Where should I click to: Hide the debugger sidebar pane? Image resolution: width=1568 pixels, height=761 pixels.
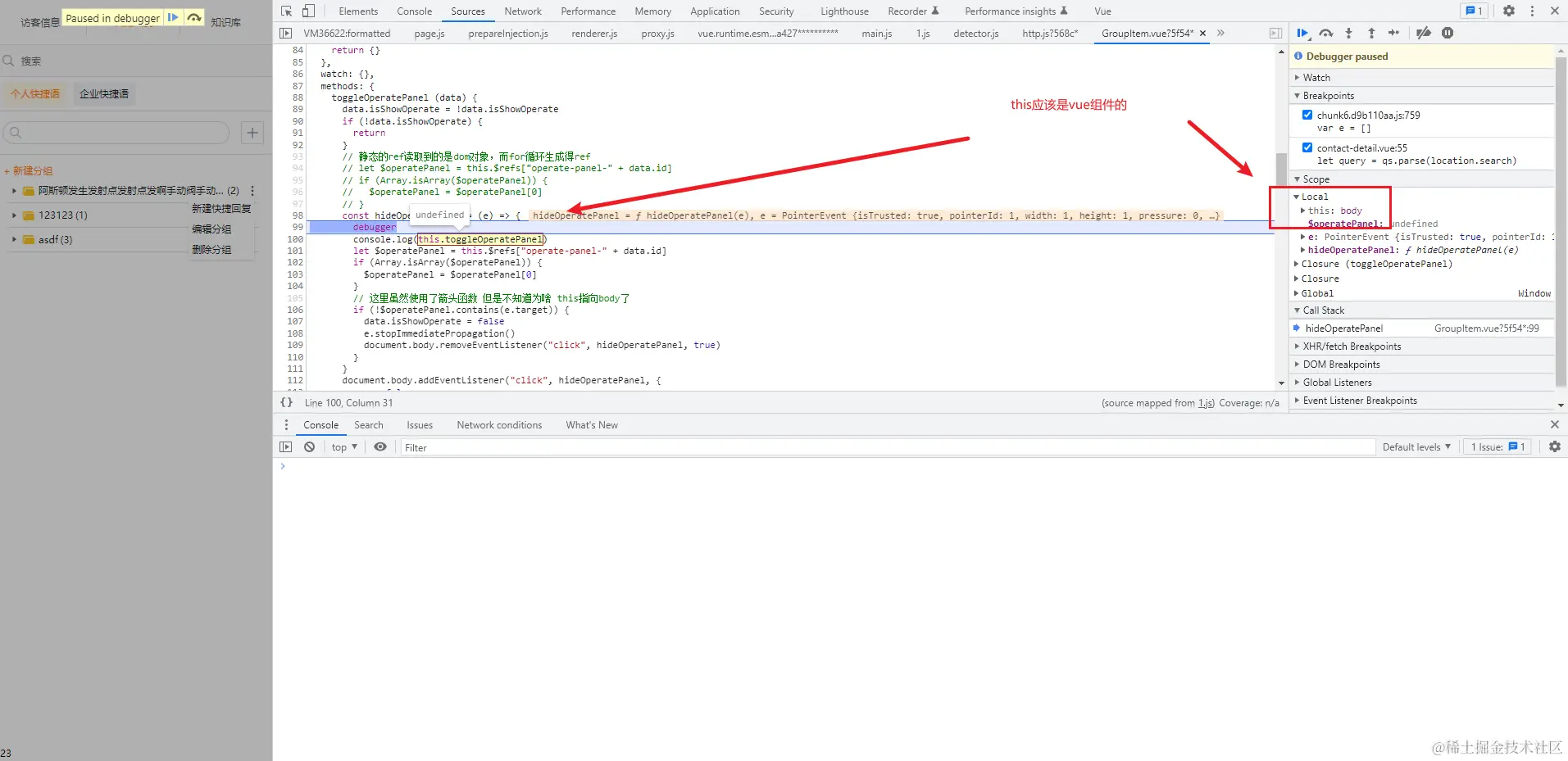1275,34
